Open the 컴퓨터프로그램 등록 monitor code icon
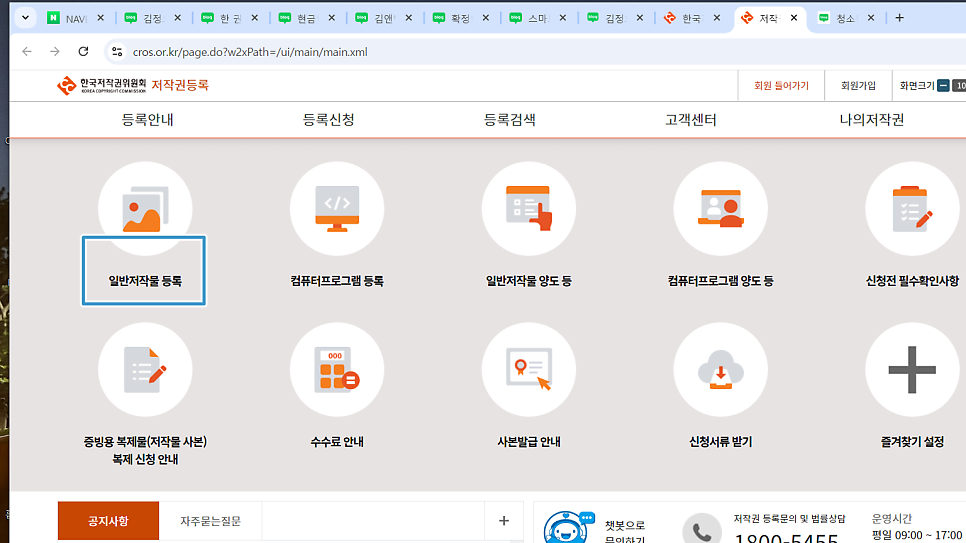This screenshot has height=543, width=966. (337, 209)
